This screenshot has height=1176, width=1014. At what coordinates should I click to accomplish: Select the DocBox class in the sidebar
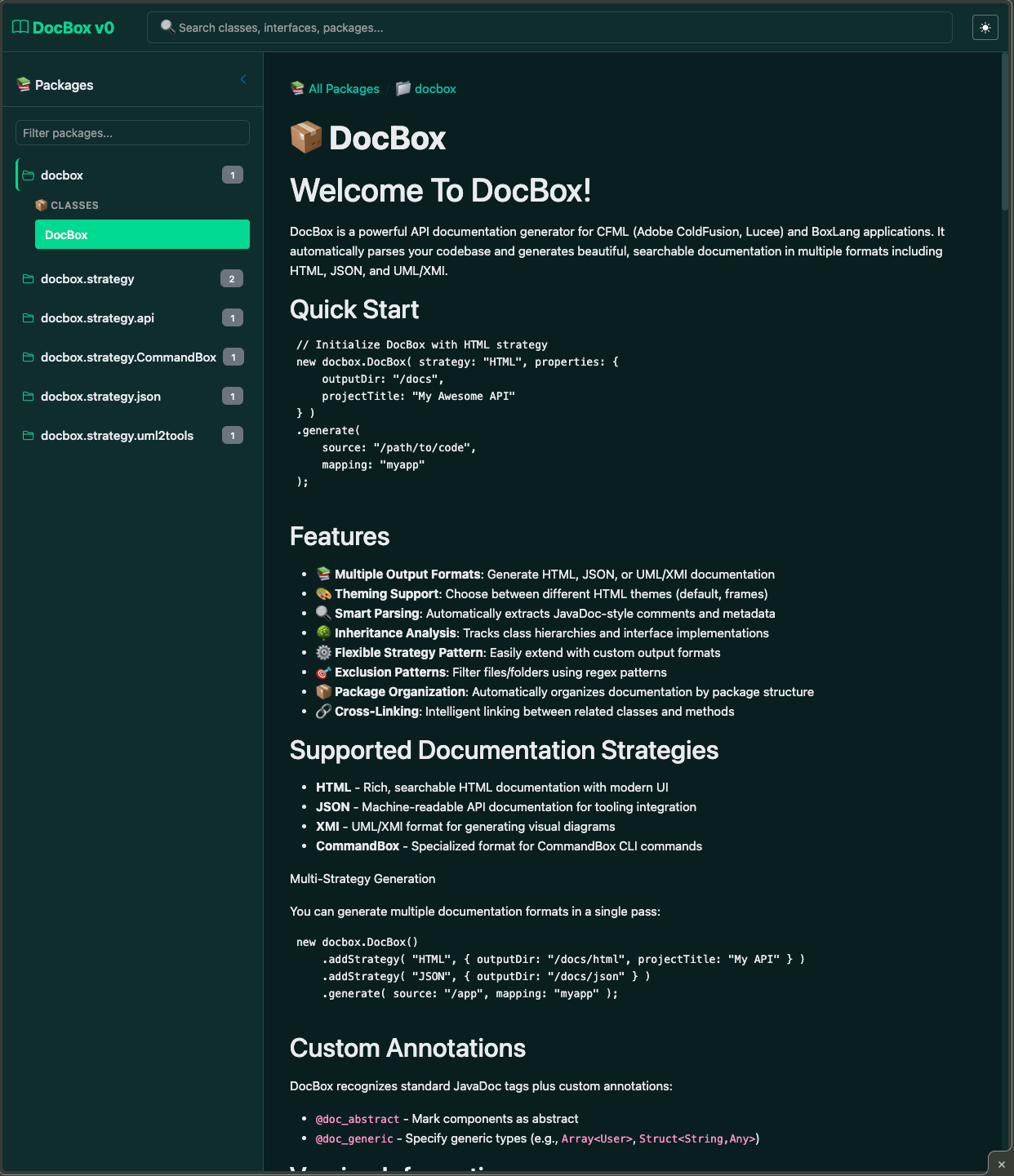pos(142,234)
